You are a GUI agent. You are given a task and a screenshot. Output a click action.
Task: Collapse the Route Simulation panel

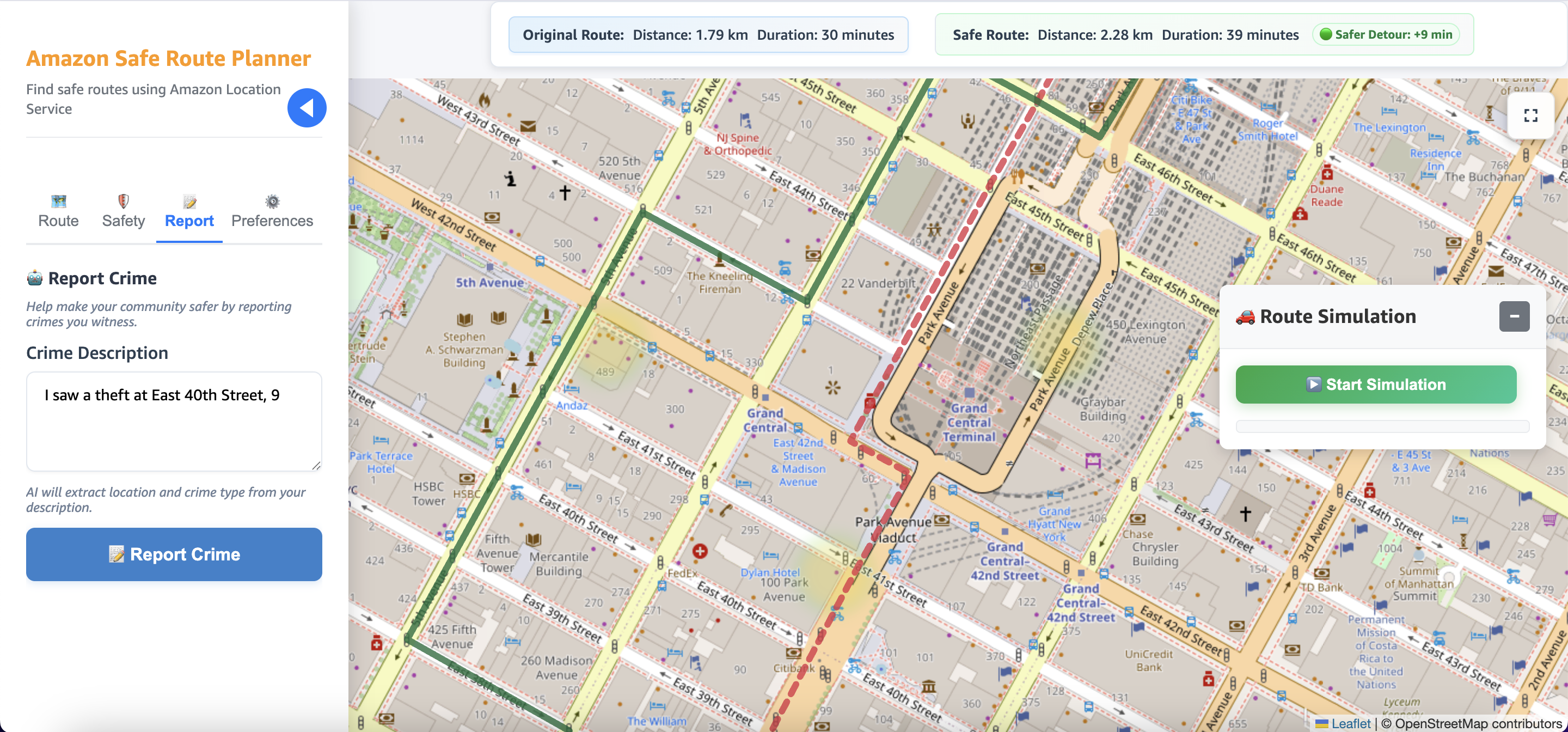[1515, 316]
